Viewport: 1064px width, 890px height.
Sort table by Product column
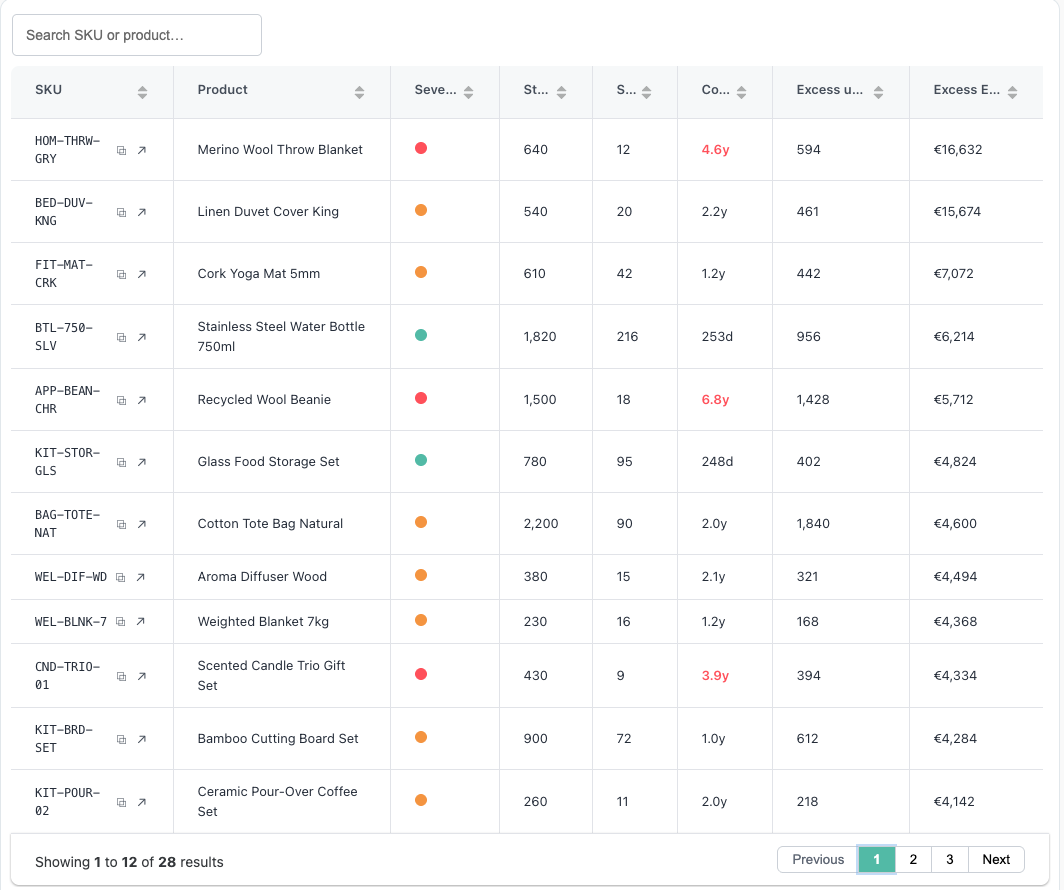pyautogui.click(x=359, y=92)
